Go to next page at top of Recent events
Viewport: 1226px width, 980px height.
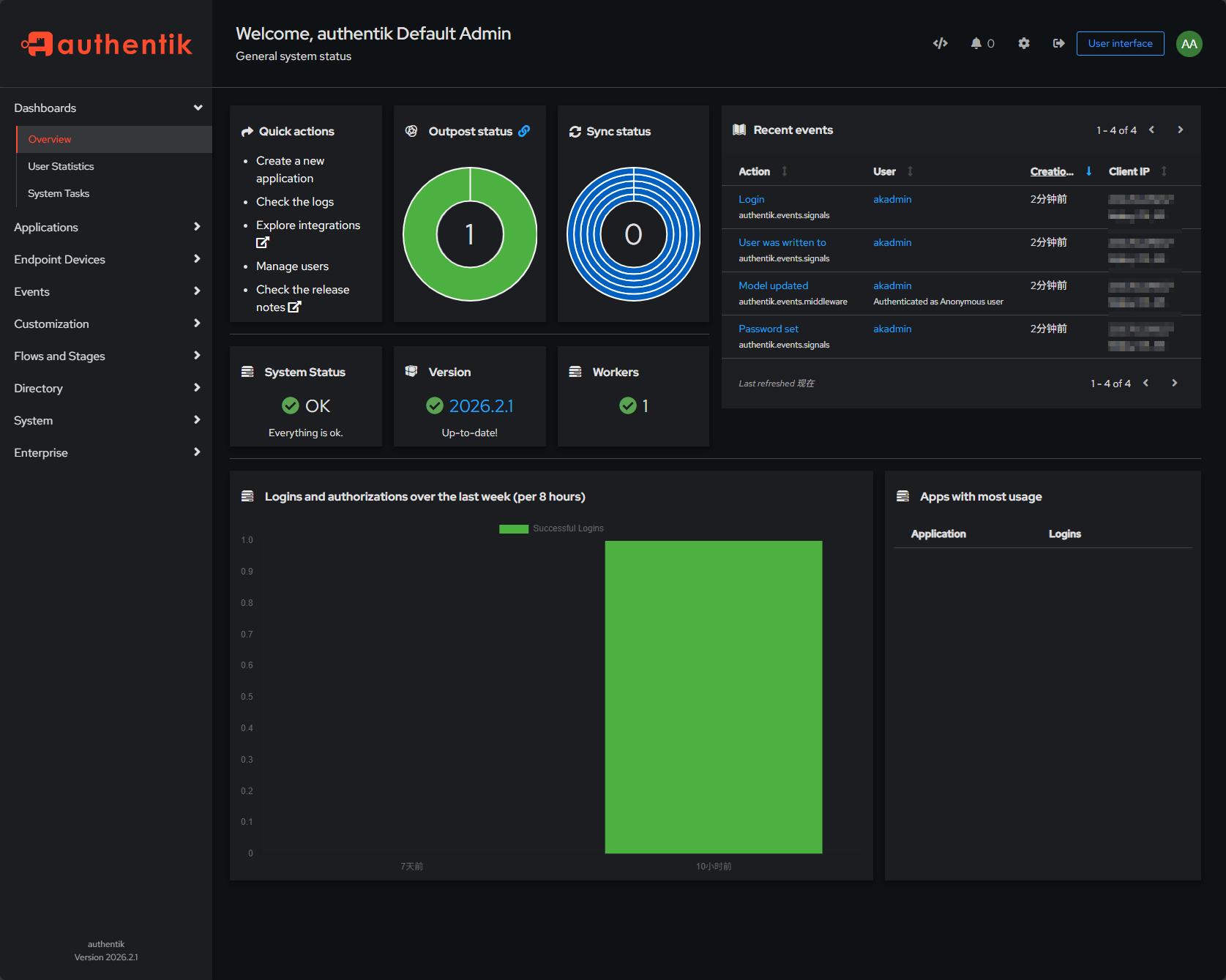click(1180, 130)
